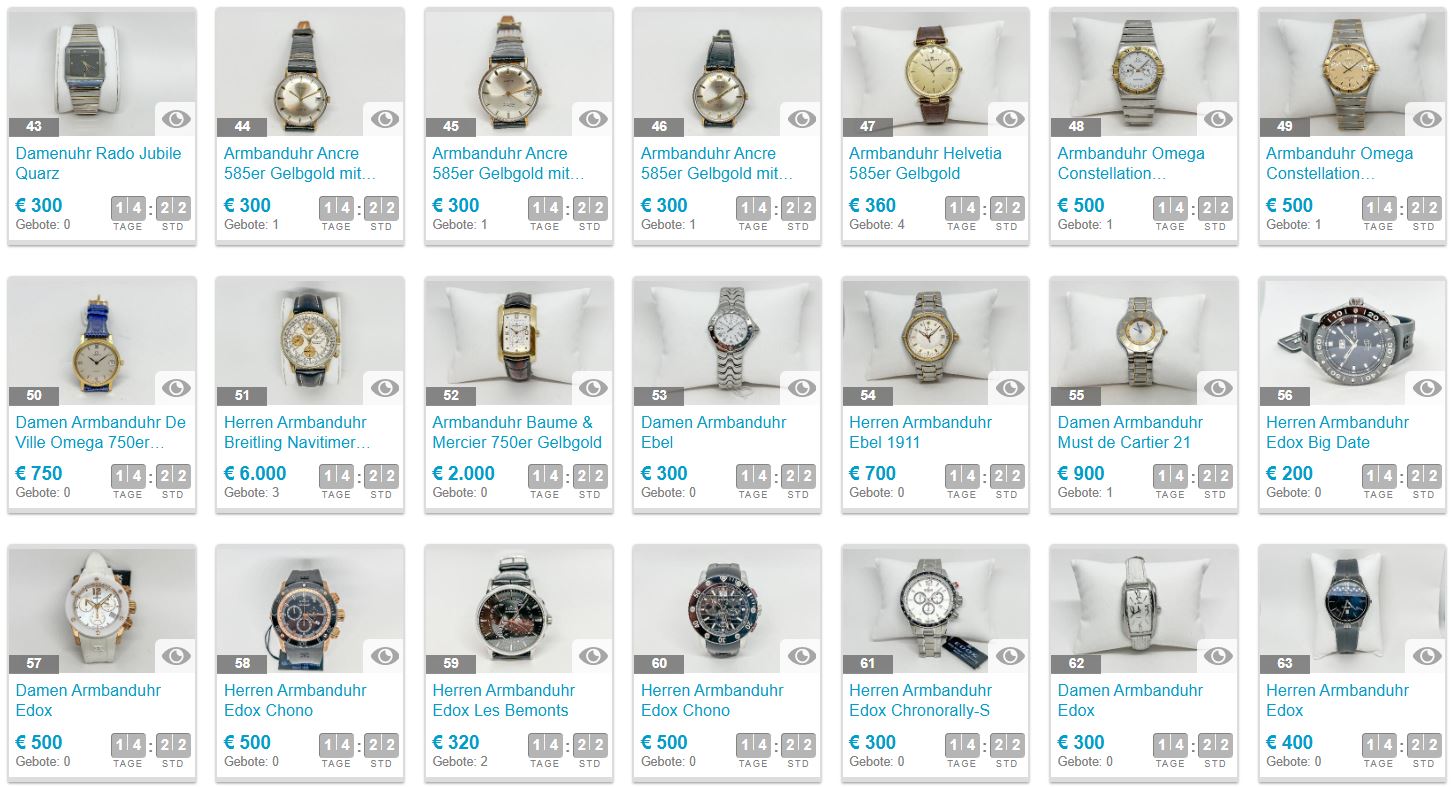The width and height of the screenshot is (1452, 787).
Task: Click the € 6.000 price on lot 51
Action: [x=255, y=473]
